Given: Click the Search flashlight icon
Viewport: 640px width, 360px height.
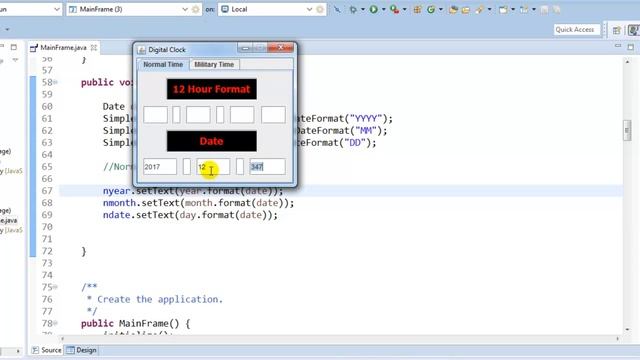Looking at the screenshot, I should point(480,9).
